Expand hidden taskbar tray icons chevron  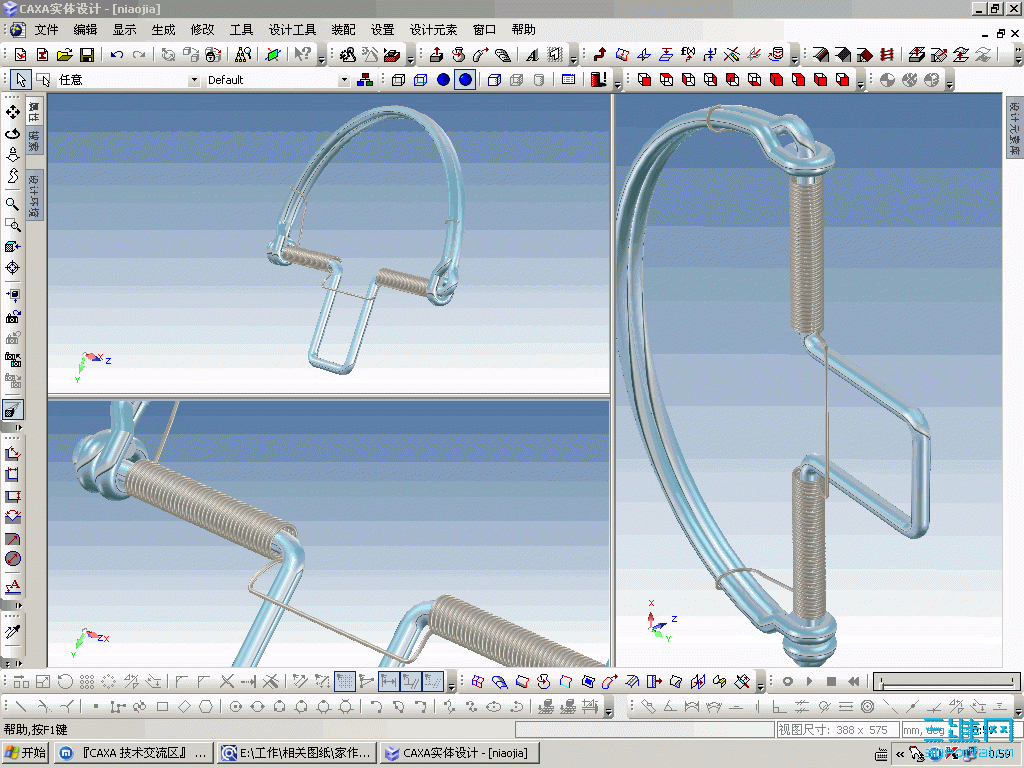[x=900, y=754]
